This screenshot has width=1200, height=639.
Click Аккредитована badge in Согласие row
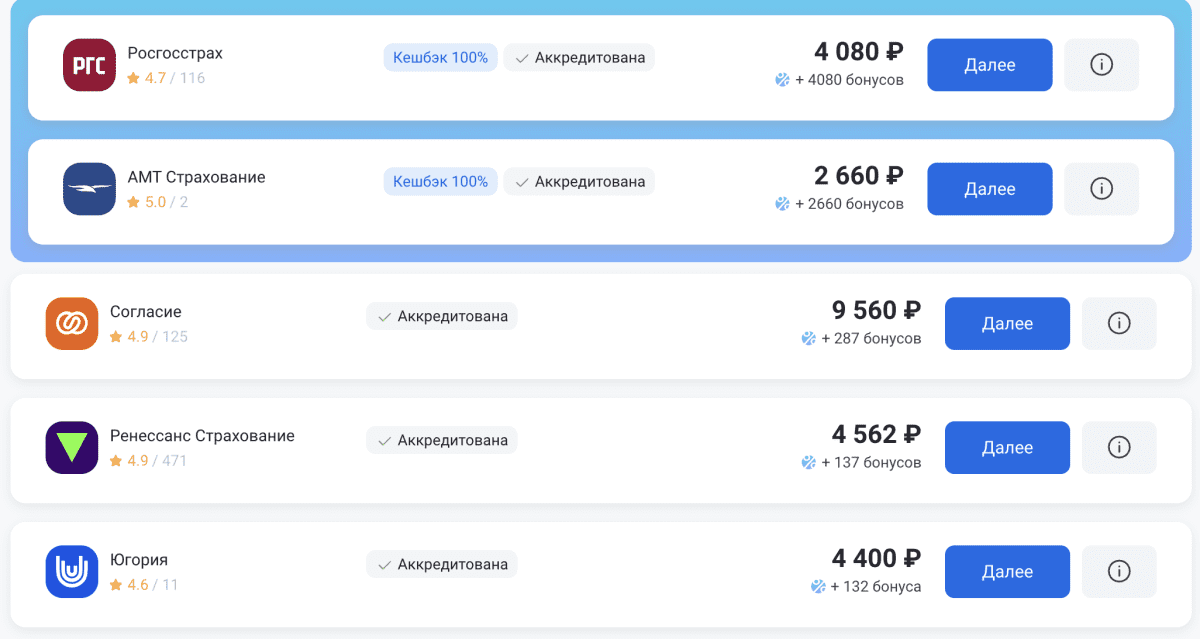point(442,316)
